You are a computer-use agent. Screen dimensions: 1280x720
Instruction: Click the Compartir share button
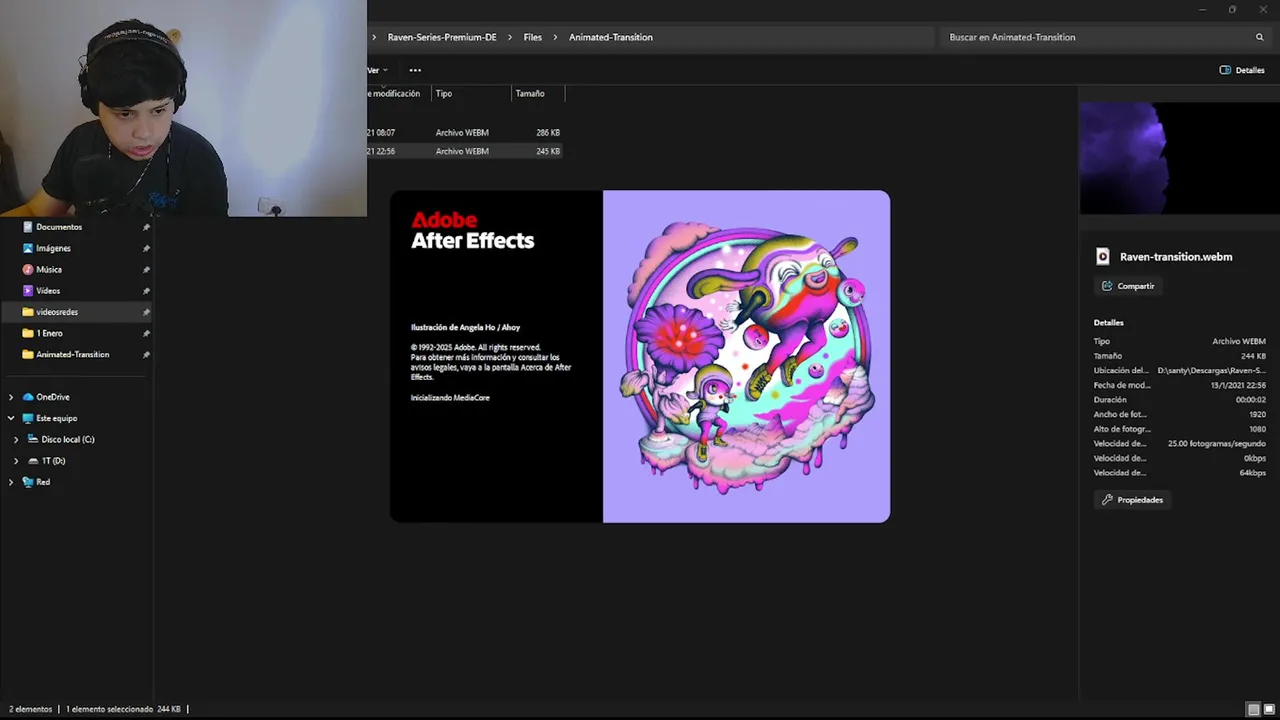(x=1128, y=286)
